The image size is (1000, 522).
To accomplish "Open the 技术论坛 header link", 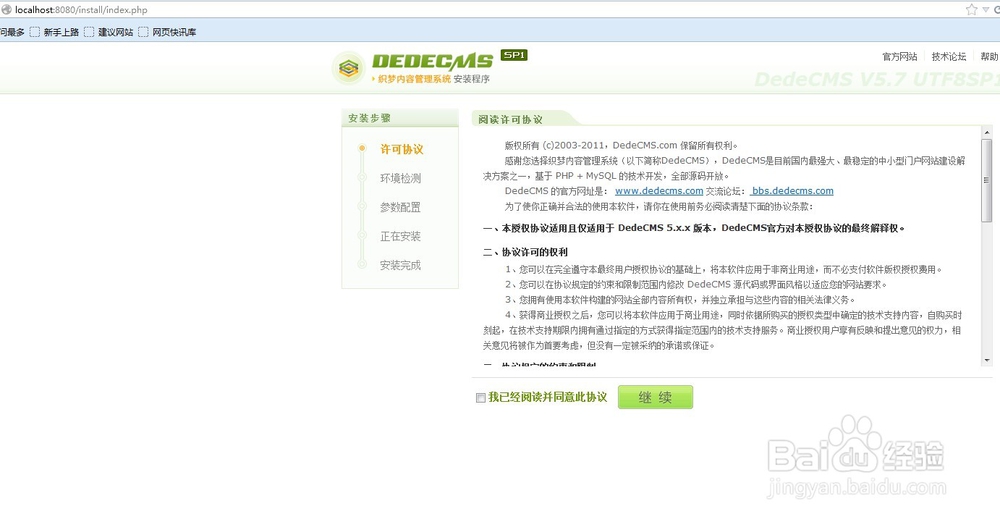I will pyautogui.click(x=948, y=56).
